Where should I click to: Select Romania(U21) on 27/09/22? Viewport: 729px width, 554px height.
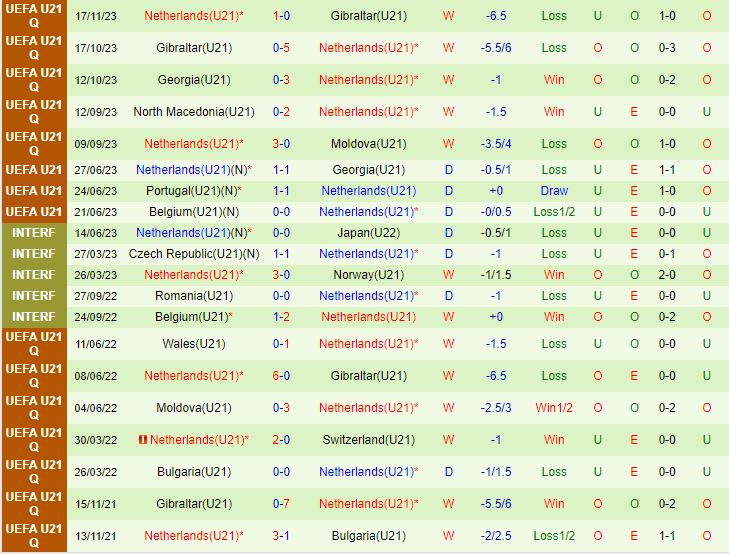194,296
